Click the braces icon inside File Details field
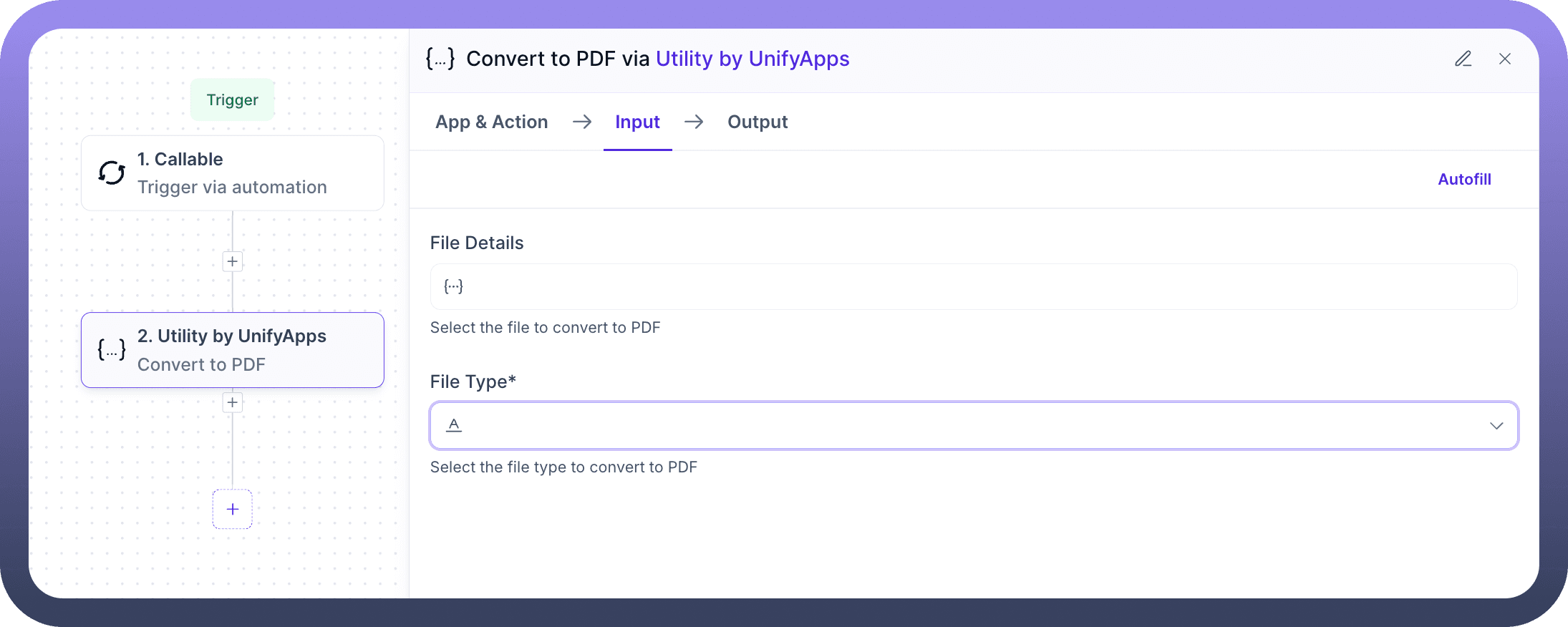The image size is (1568, 627). click(453, 286)
